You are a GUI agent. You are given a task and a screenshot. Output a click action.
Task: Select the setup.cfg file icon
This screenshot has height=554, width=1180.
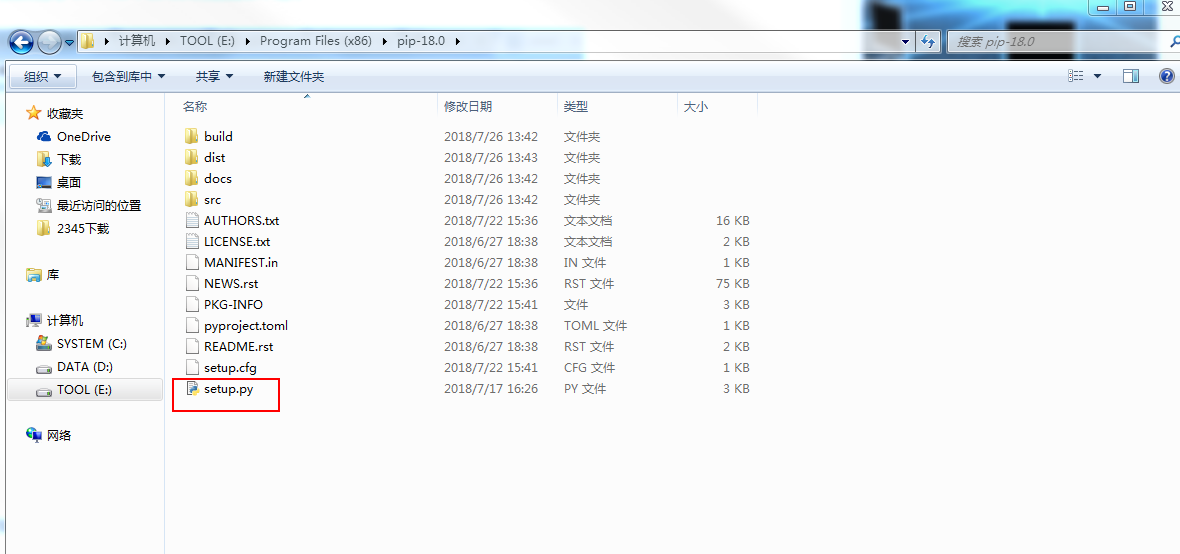[x=192, y=368]
